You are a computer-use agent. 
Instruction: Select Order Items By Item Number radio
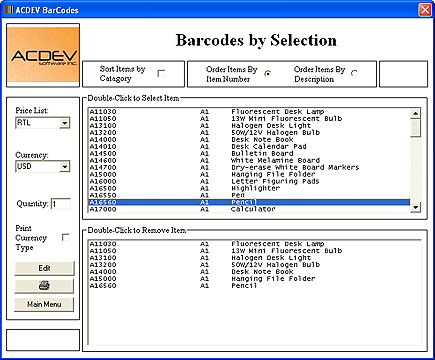coord(267,73)
